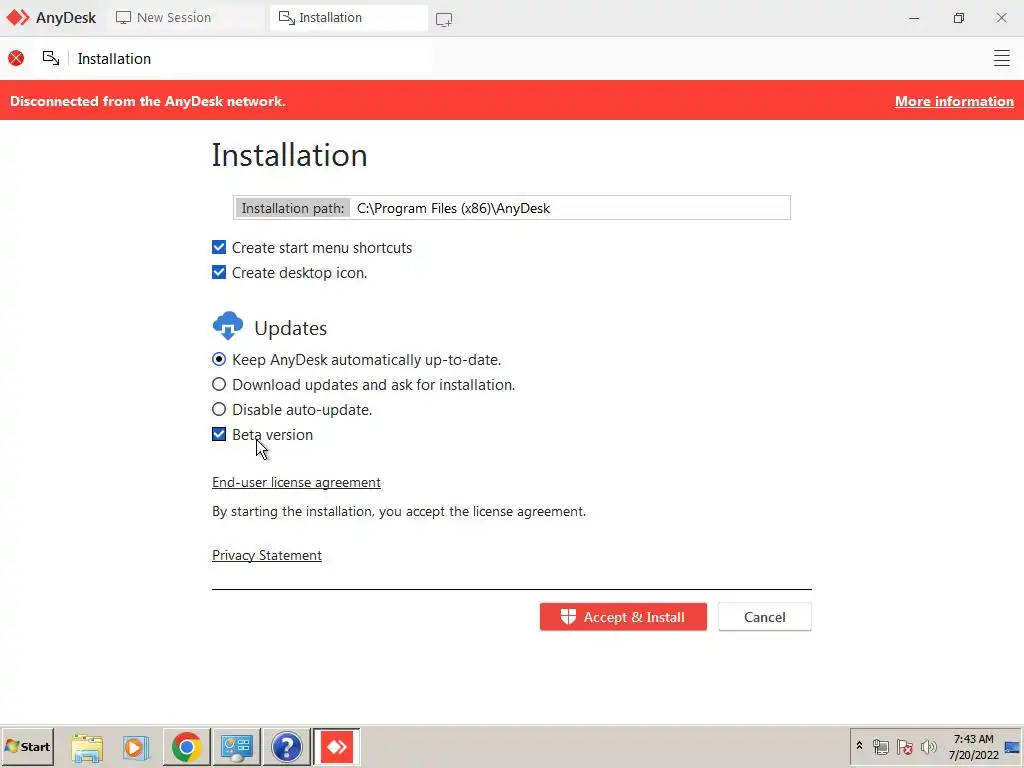Click More information in red banner

[954, 101]
